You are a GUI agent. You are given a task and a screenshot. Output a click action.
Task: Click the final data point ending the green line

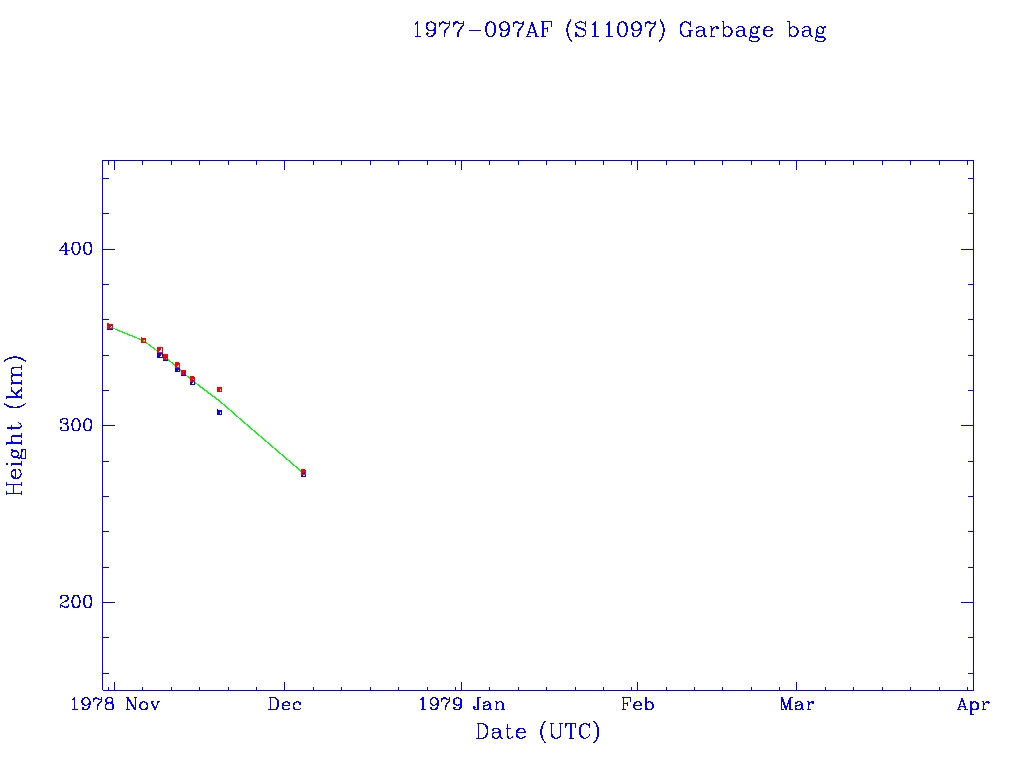point(303,473)
